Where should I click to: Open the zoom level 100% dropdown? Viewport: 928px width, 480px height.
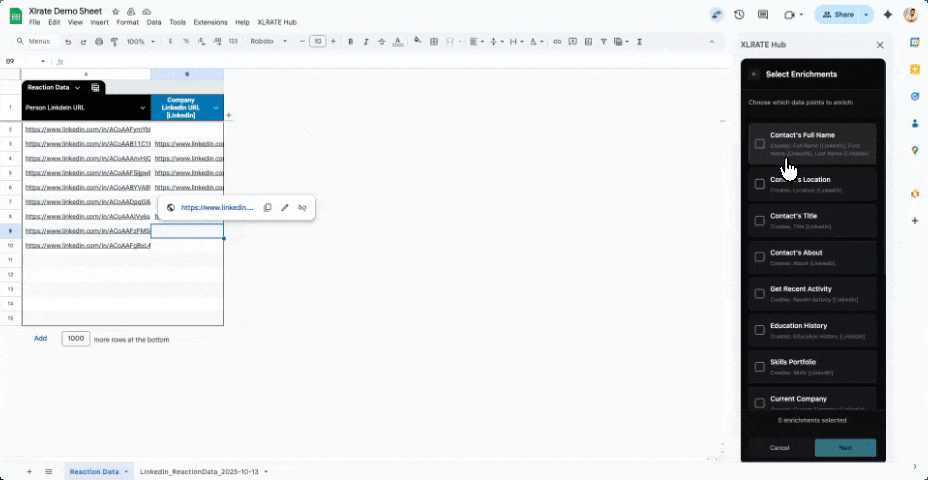point(139,42)
